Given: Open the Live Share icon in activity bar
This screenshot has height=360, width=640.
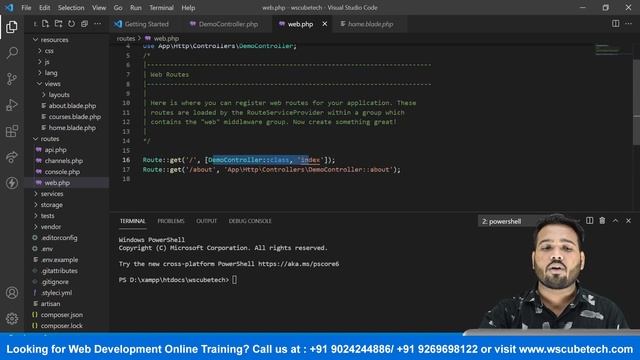Looking at the screenshot, I should pyautogui.click(x=12, y=157).
